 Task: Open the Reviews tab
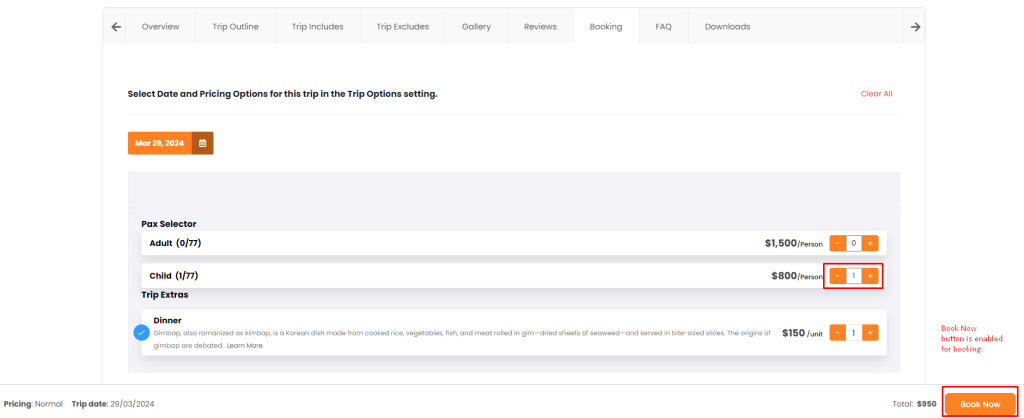click(540, 27)
